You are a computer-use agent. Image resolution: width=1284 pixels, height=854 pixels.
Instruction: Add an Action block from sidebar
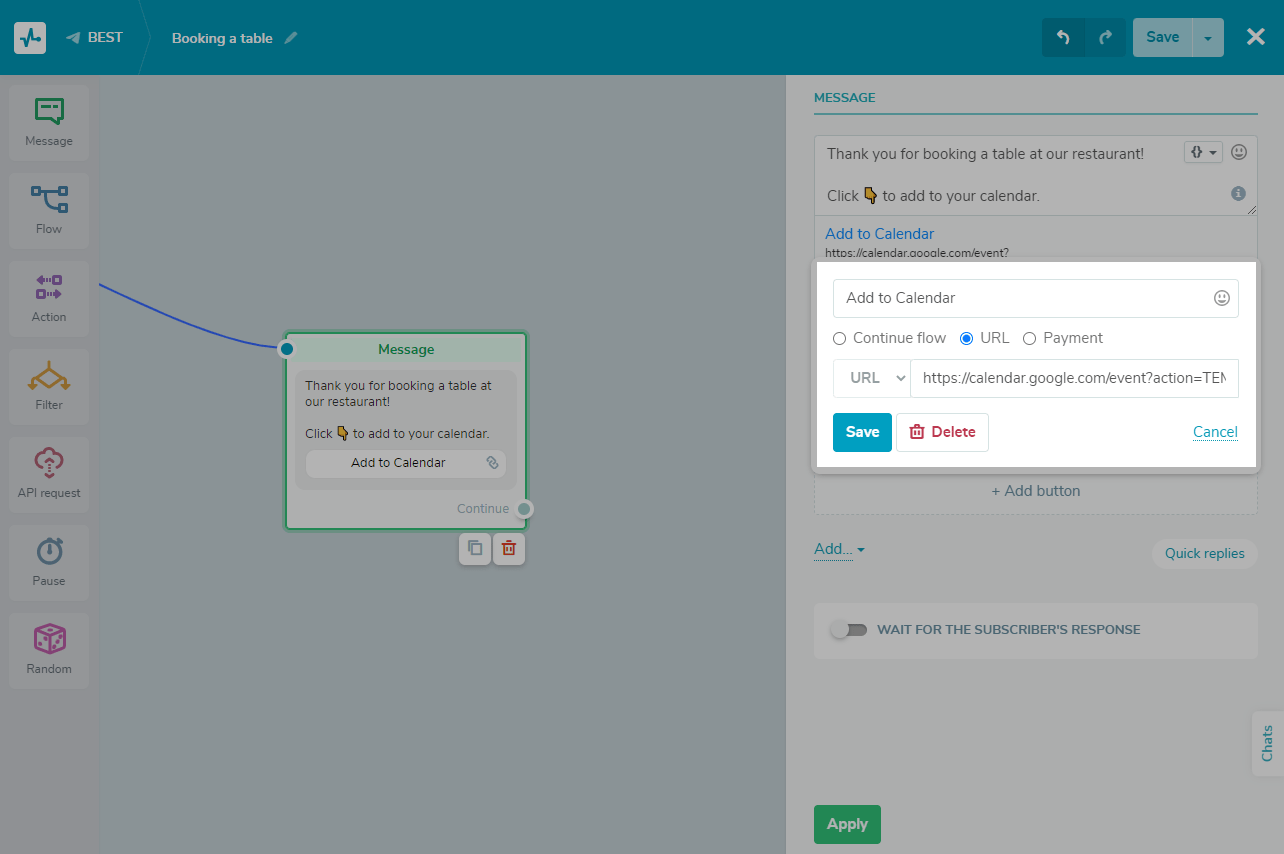pos(49,299)
